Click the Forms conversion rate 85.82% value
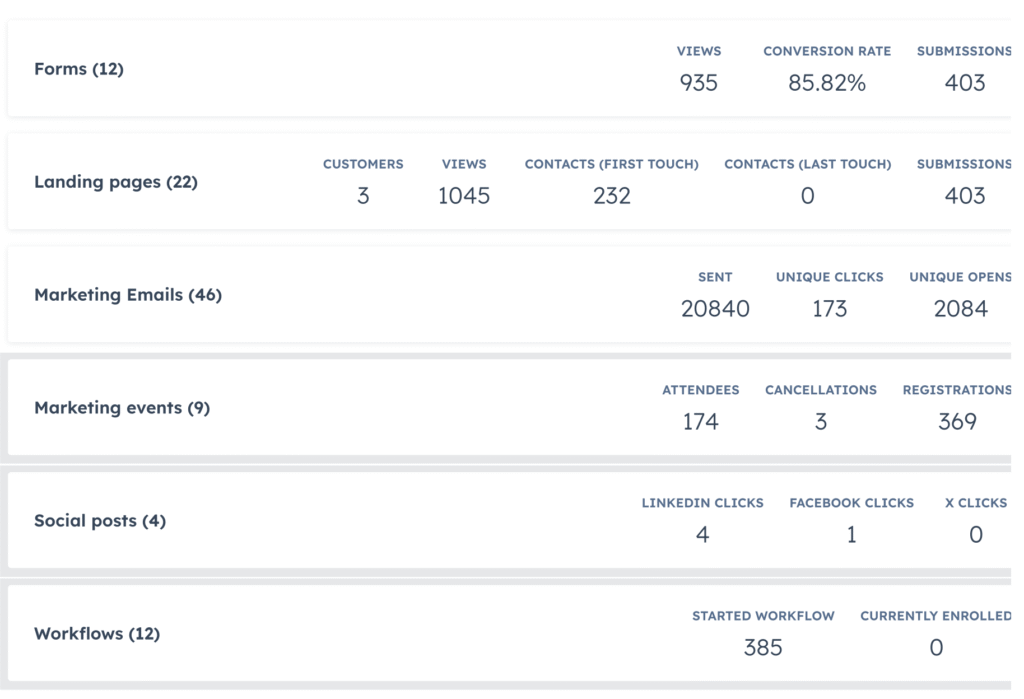 point(826,83)
